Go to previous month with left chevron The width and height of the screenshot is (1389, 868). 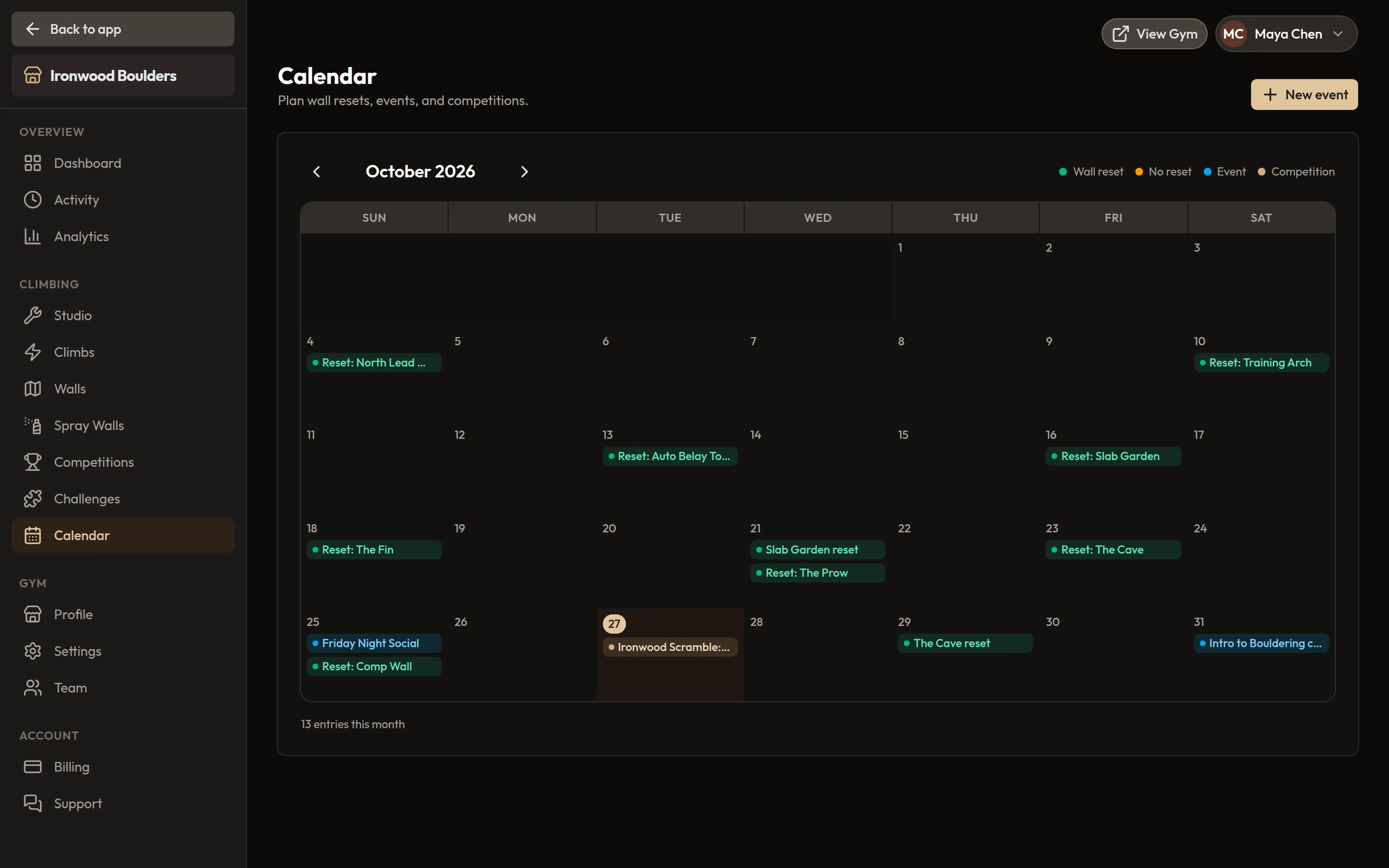pos(316,172)
